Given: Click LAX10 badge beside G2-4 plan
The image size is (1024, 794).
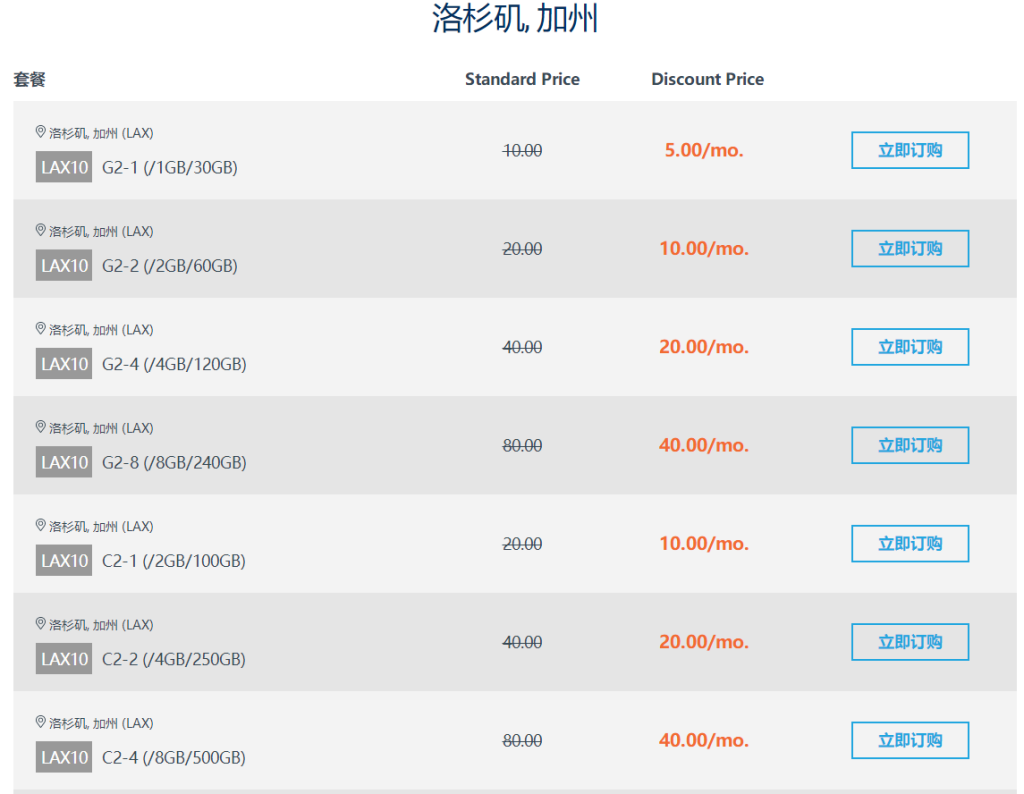Looking at the screenshot, I should (x=64, y=364).
